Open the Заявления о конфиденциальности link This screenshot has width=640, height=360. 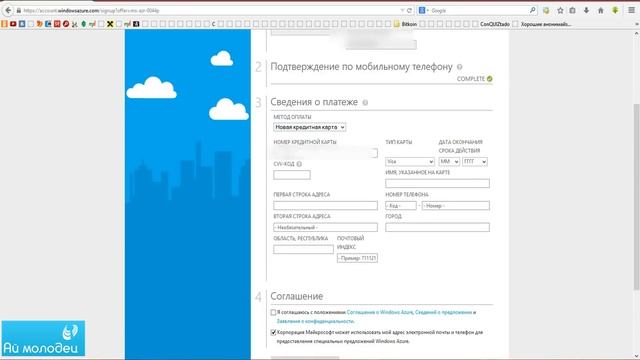[x=316, y=321]
